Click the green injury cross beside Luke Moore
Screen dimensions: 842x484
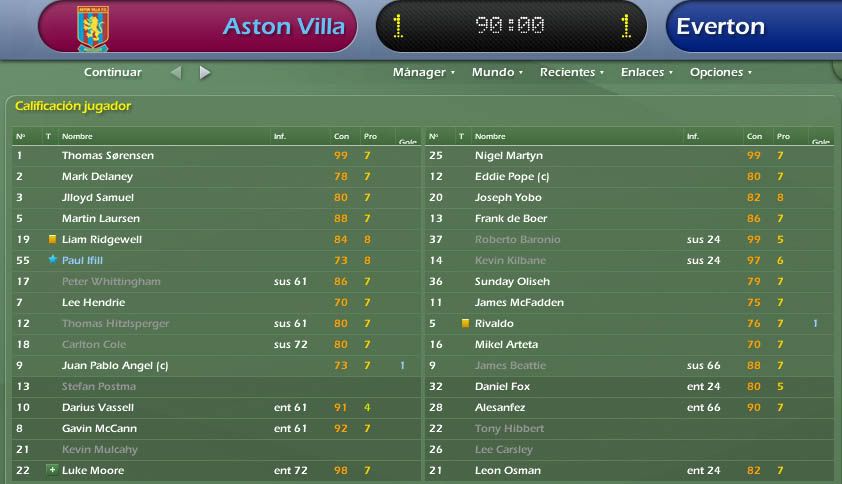pos(52,470)
